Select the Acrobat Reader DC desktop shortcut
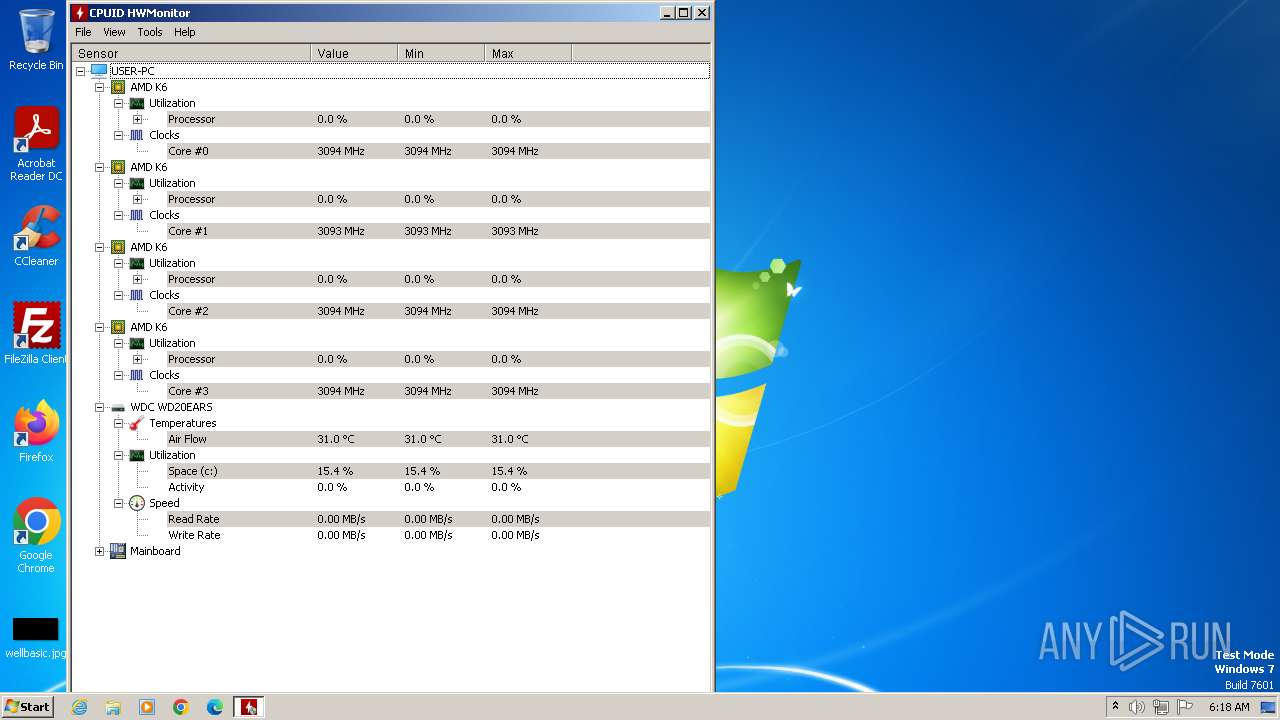1280x720 pixels. pyautogui.click(x=36, y=144)
